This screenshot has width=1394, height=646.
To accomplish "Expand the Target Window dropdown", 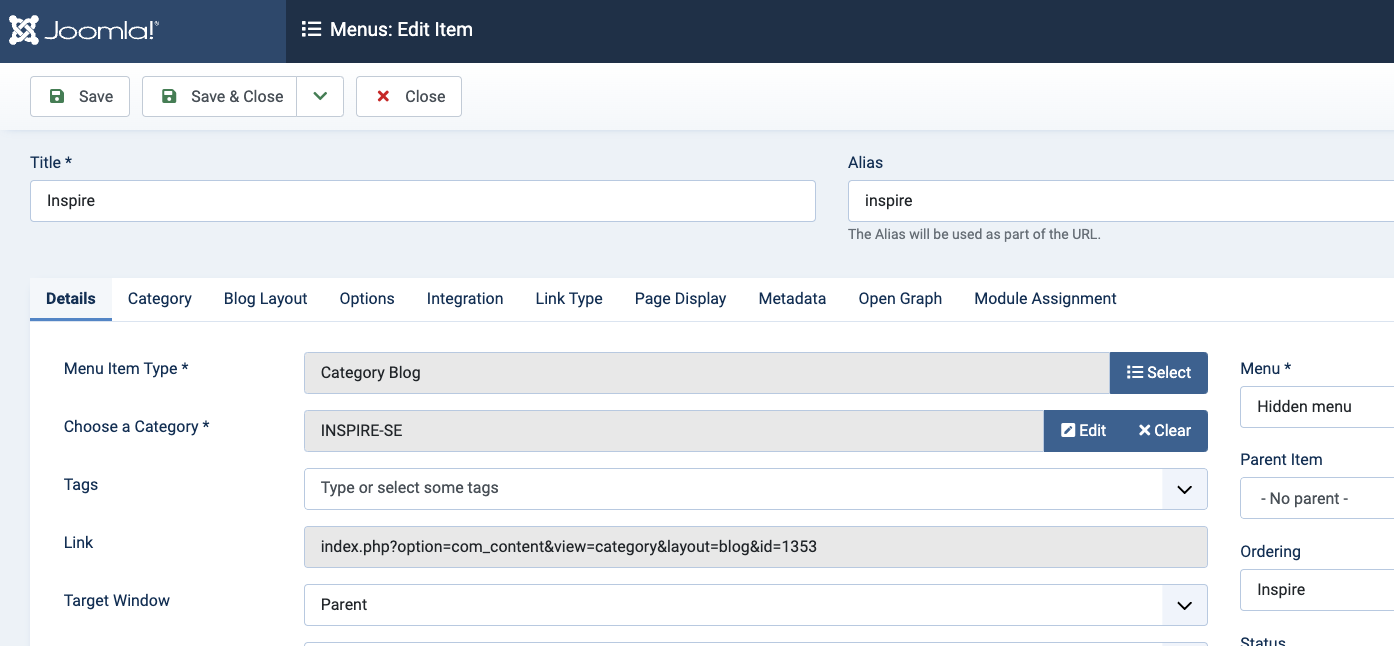I will (1184, 605).
